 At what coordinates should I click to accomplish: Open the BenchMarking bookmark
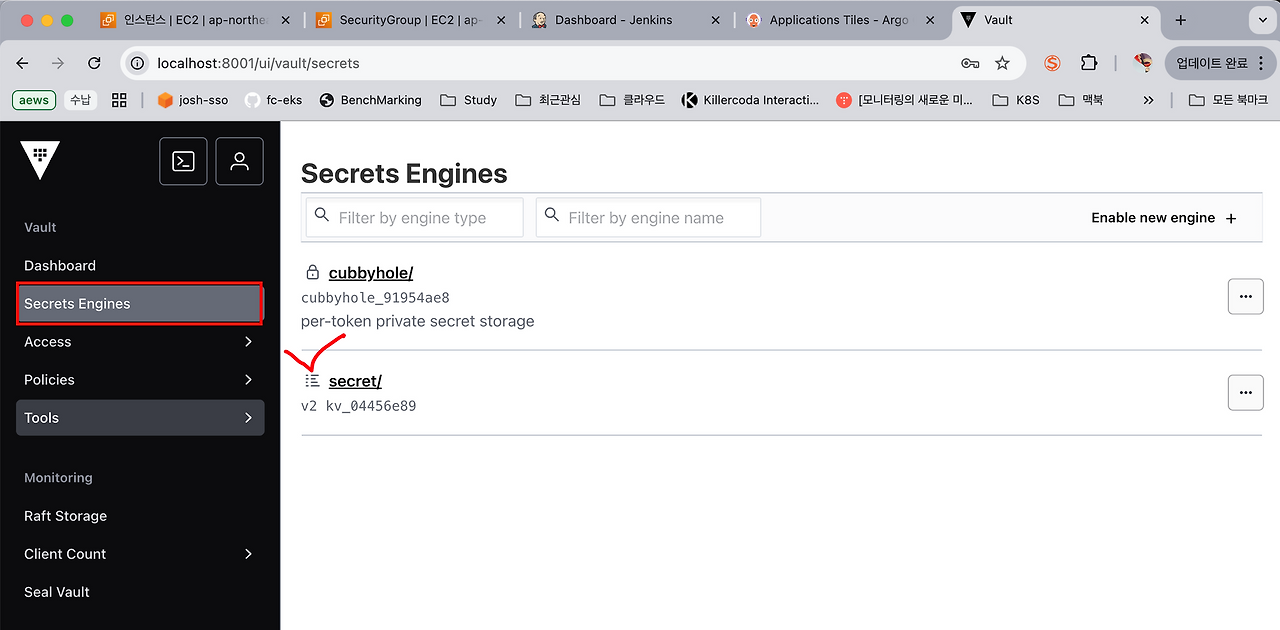click(369, 100)
